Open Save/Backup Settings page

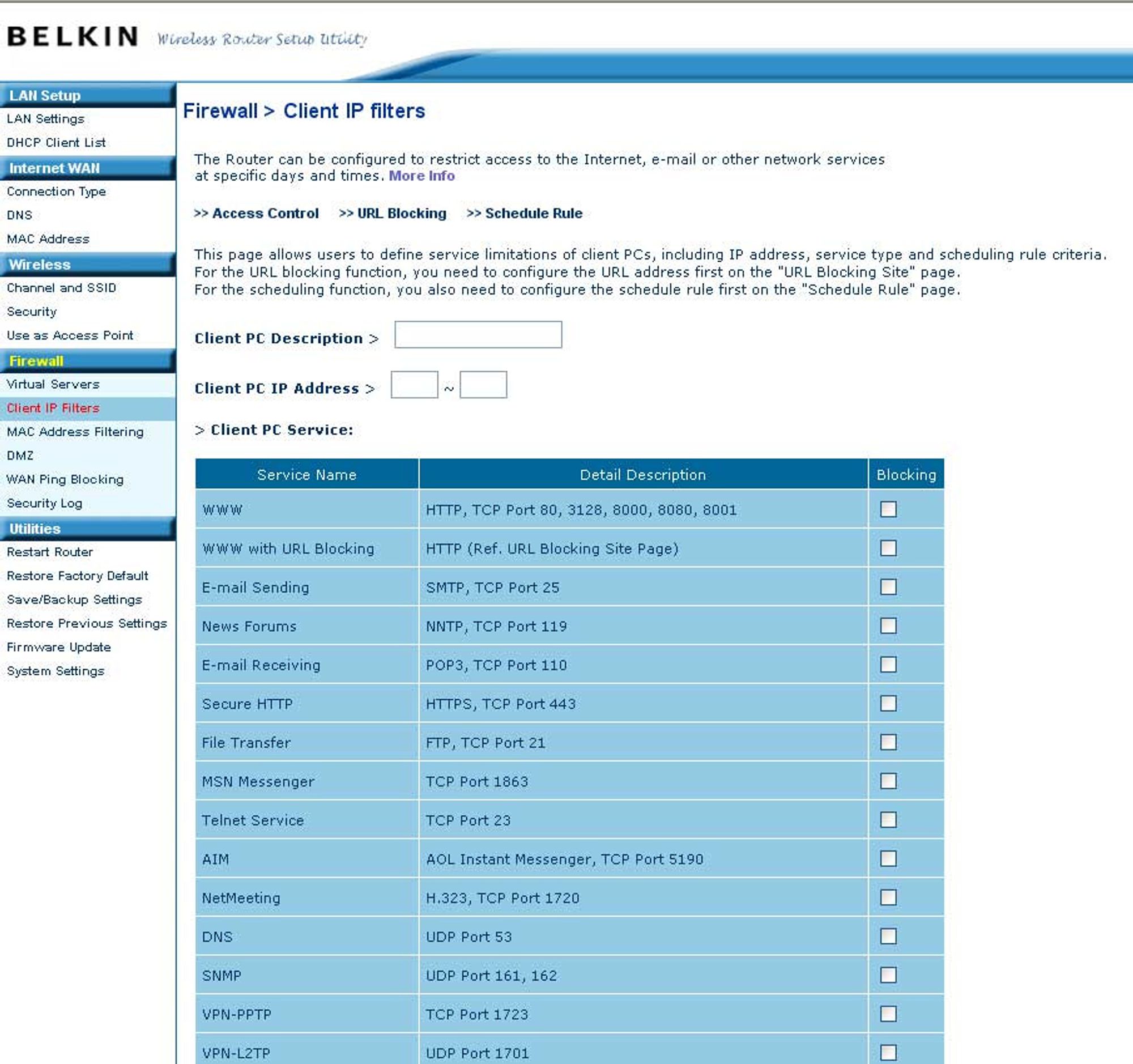tap(74, 599)
